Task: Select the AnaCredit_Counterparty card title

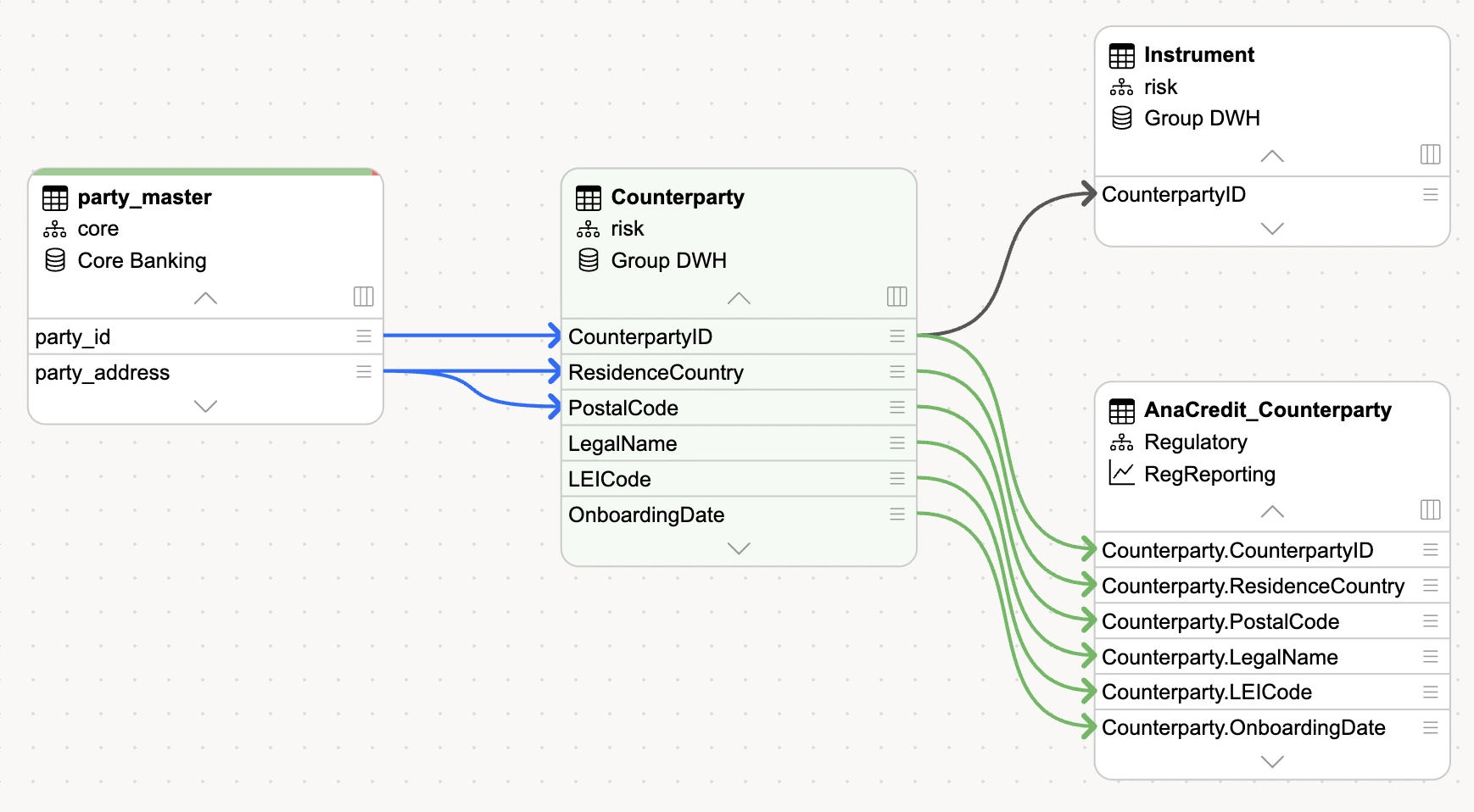Action: (1268, 410)
